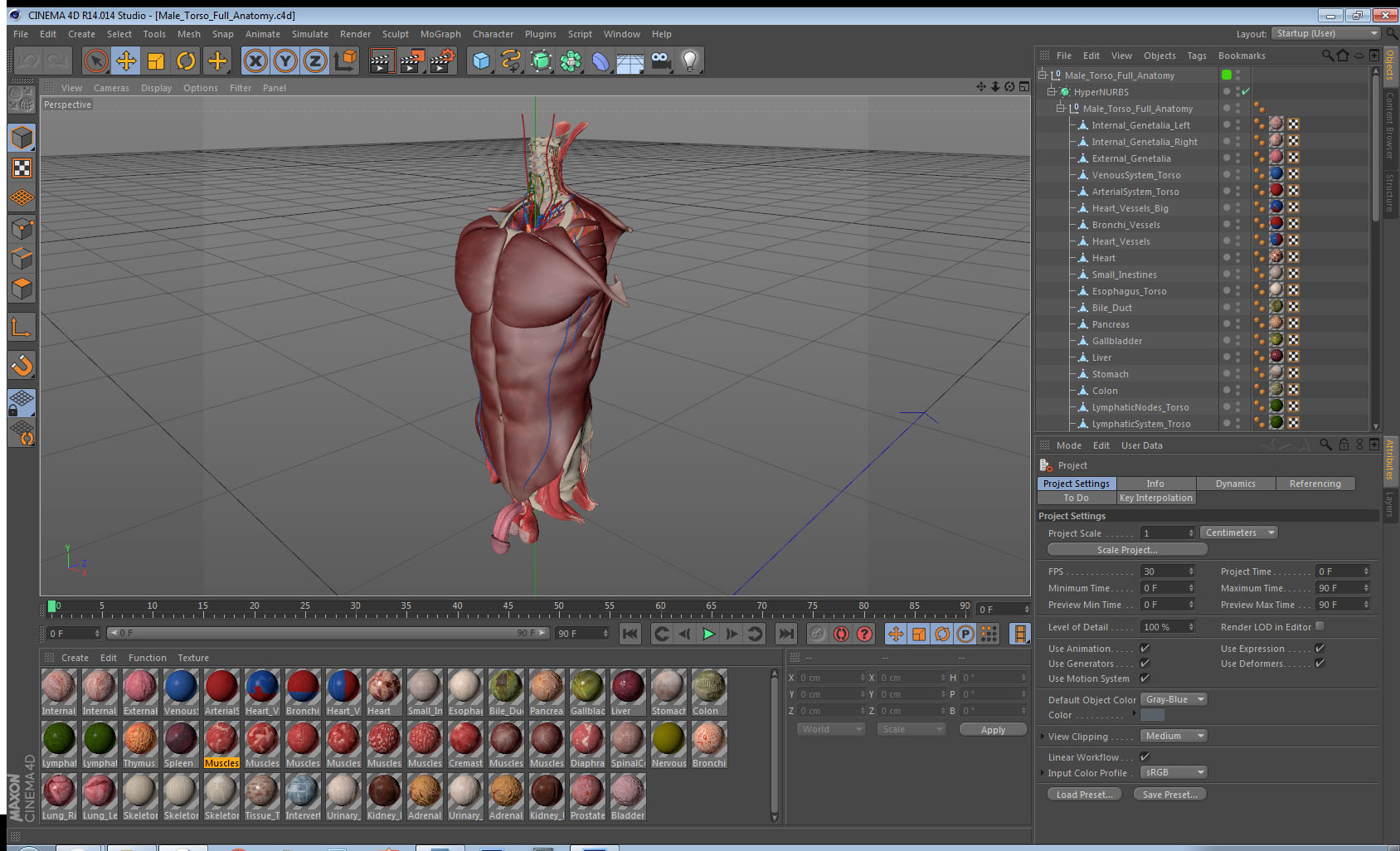
Task: Open the Character menu
Action: coord(493,34)
